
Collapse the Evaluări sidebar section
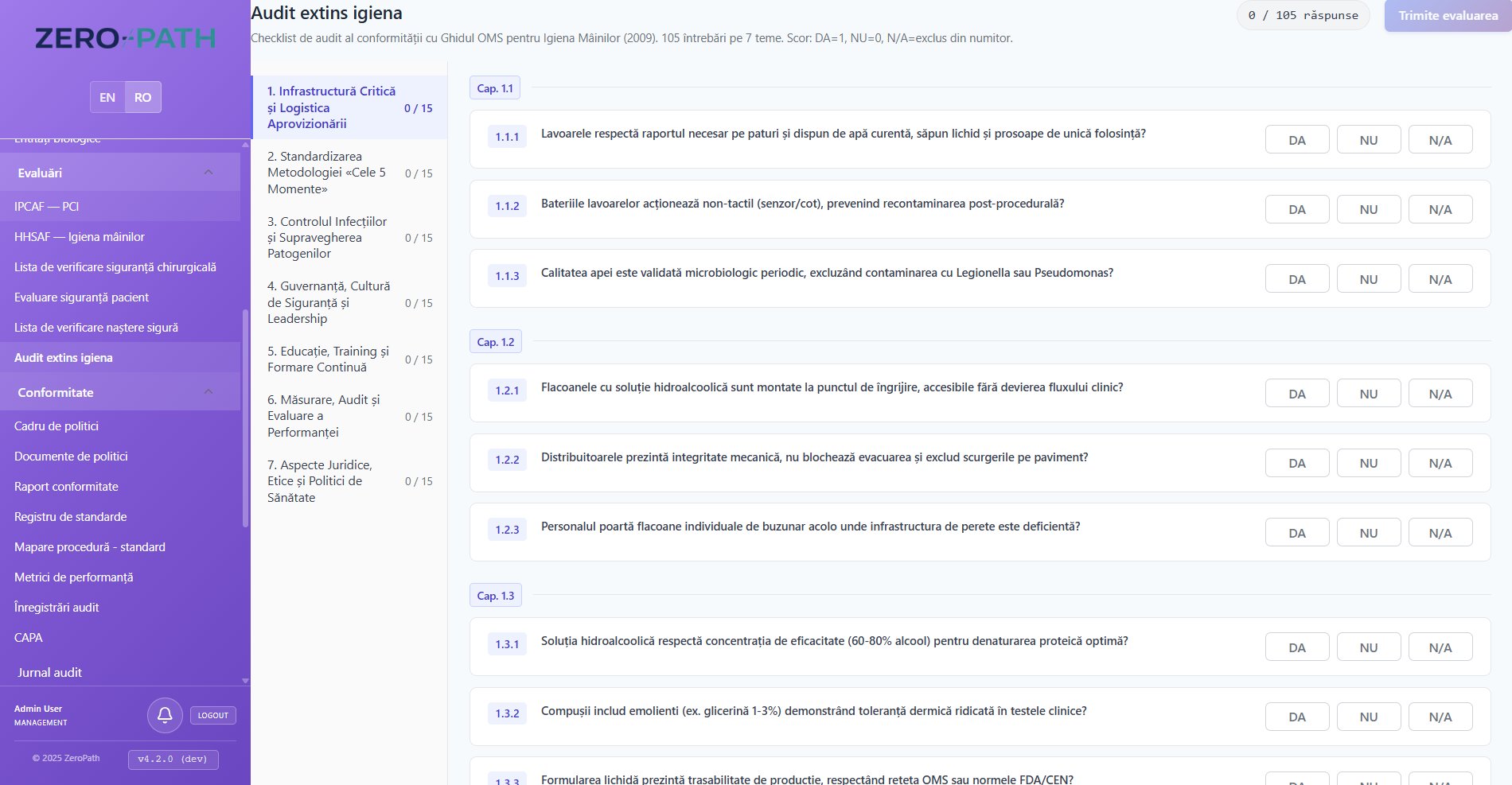(x=208, y=172)
